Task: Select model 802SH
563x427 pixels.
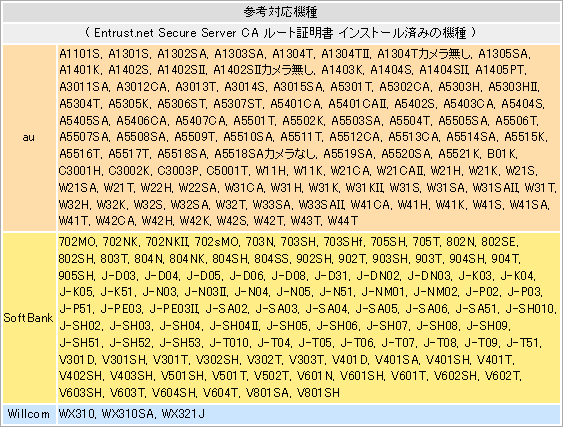Action: point(76,259)
